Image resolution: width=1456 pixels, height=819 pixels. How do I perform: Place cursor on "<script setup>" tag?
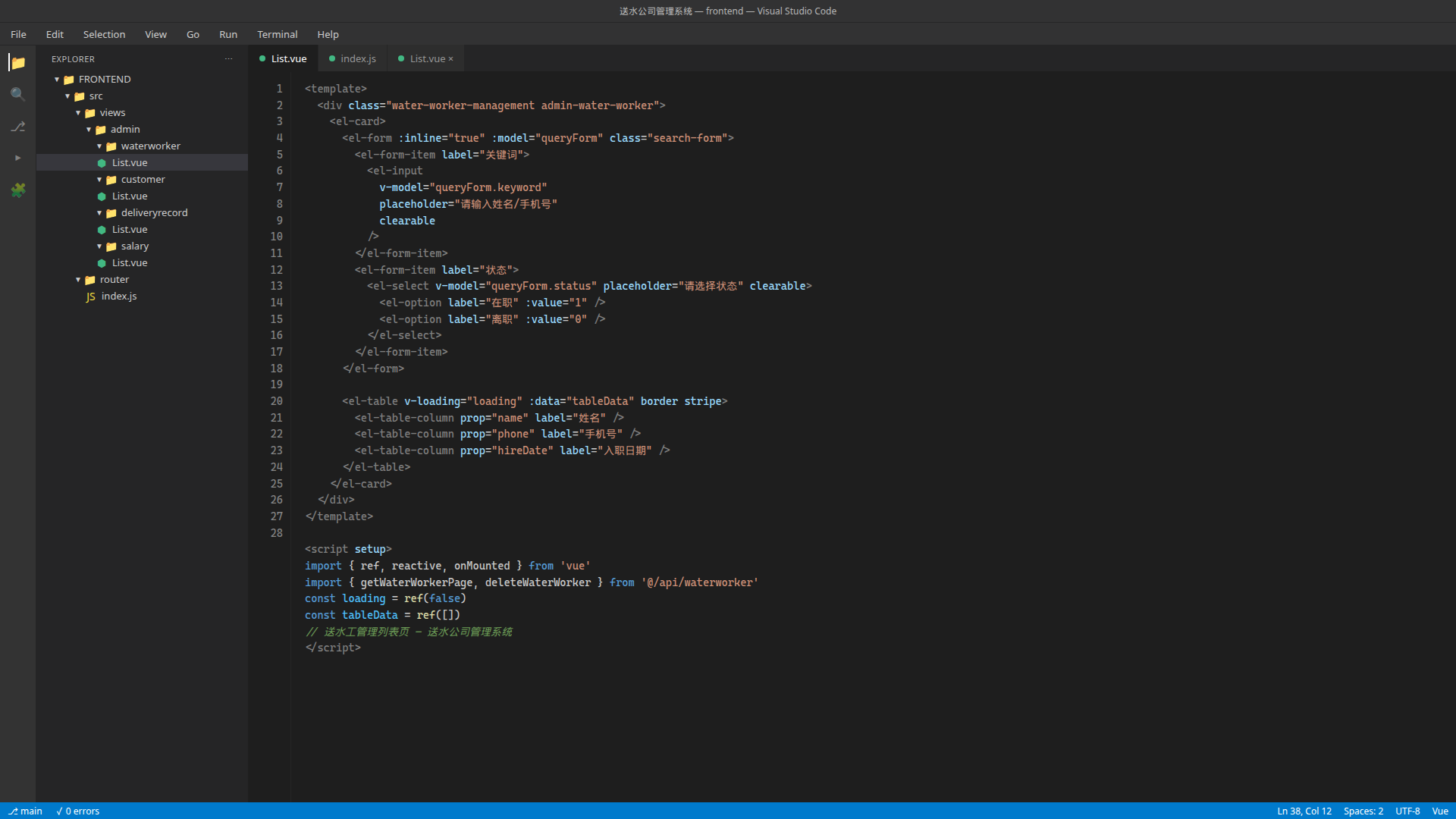(348, 549)
